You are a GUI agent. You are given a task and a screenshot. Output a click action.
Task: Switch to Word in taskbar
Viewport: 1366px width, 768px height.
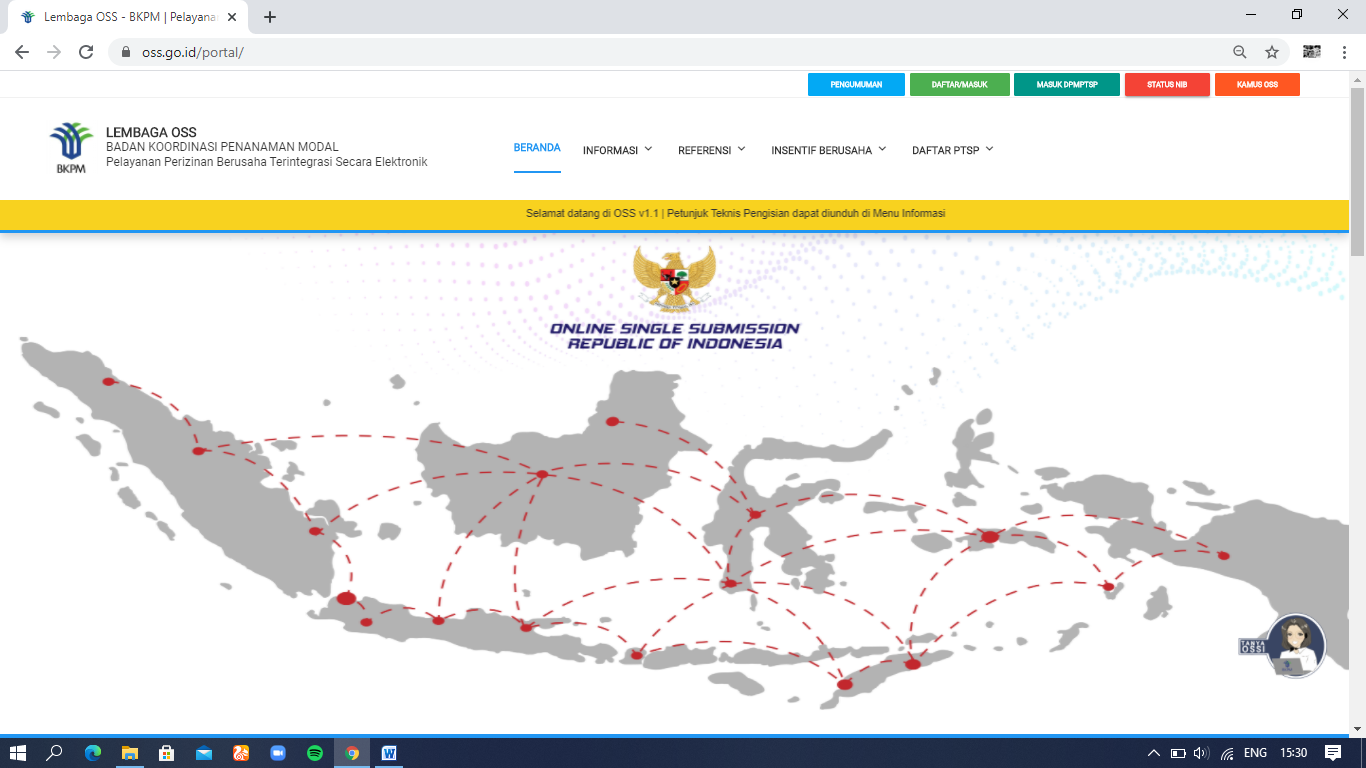[389, 753]
